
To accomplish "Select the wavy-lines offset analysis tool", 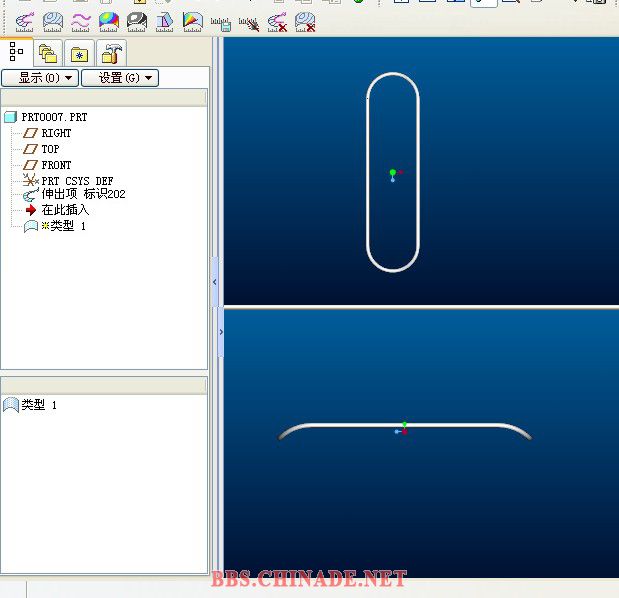I will (x=81, y=22).
